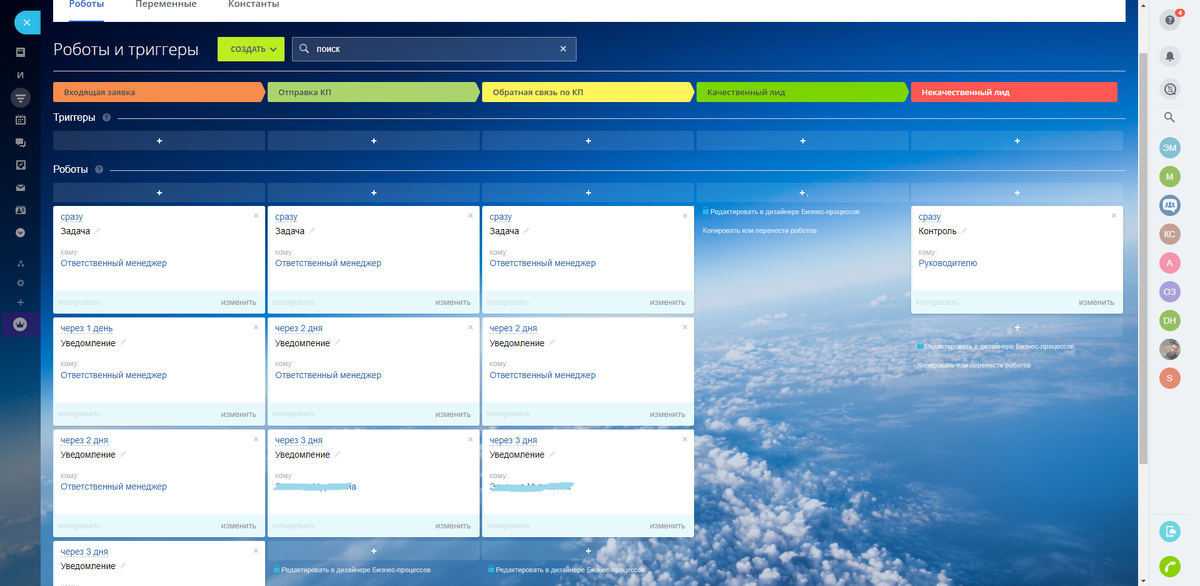1200x586 pixels.
Task: Open the contacts card icon in left sidebar
Action: [20, 210]
